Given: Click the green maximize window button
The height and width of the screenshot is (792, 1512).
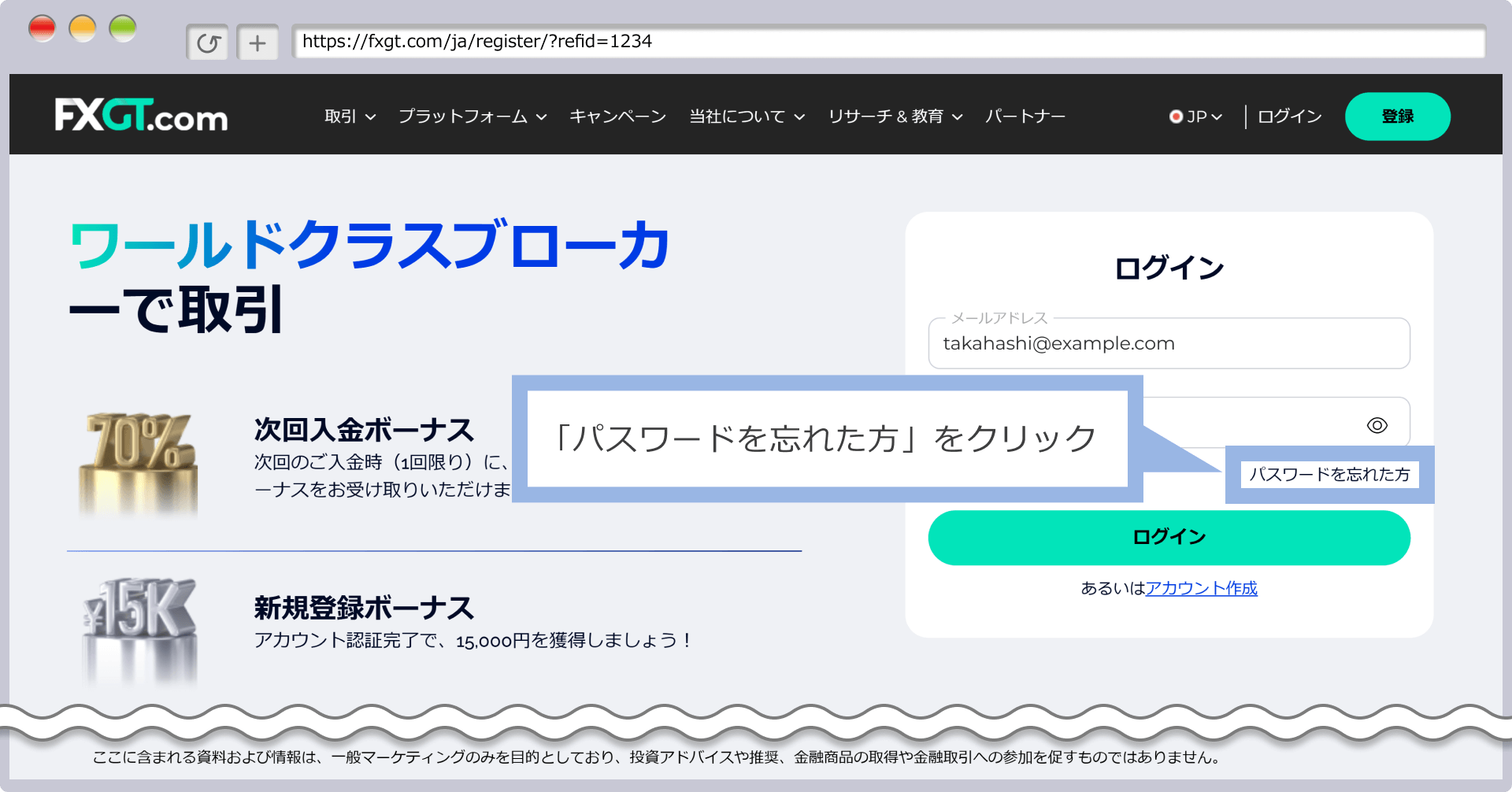Looking at the screenshot, I should [x=123, y=29].
